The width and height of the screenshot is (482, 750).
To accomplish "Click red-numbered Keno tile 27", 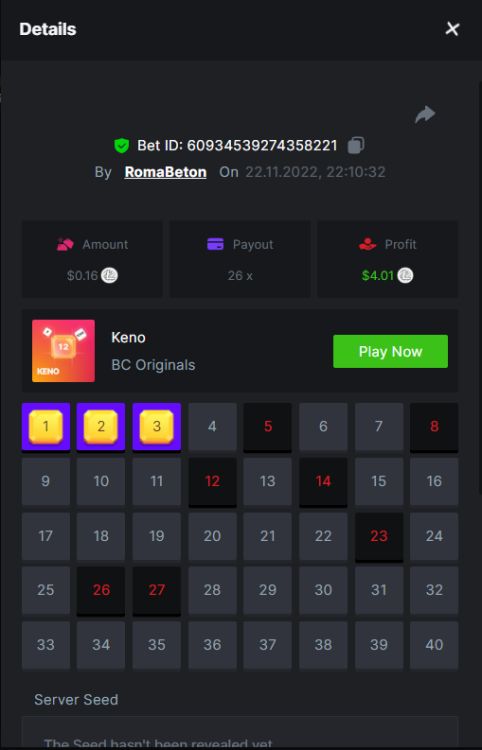I will [156, 591].
